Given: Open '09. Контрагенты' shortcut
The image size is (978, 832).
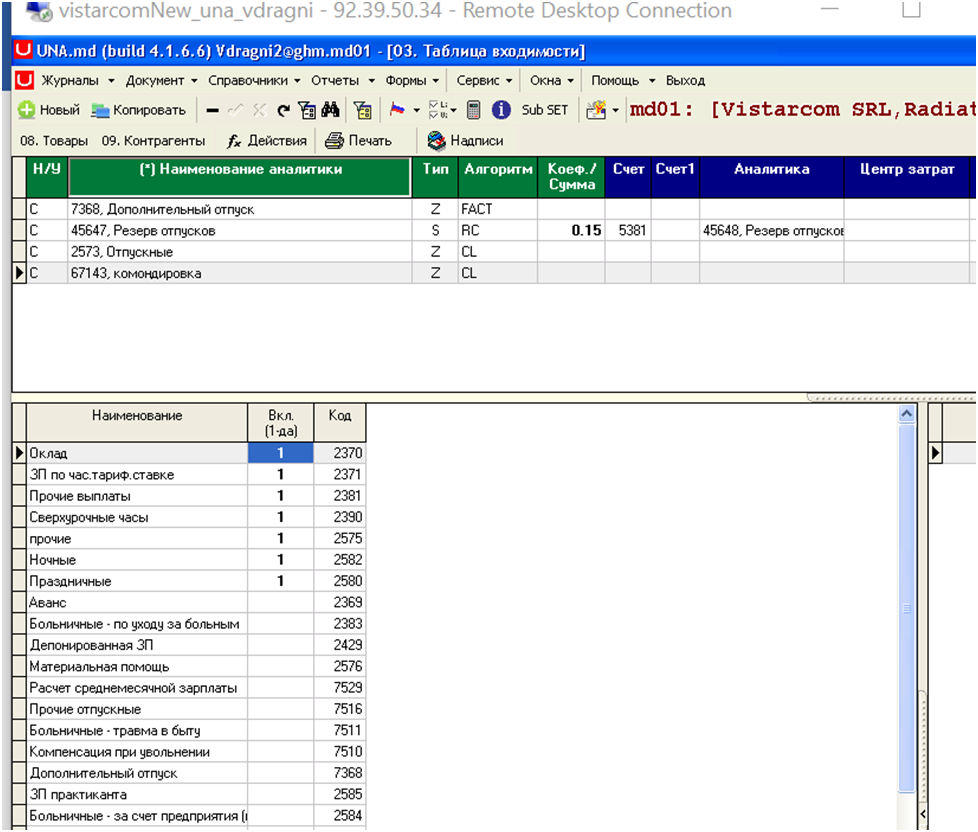Looking at the screenshot, I should [153, 141].
